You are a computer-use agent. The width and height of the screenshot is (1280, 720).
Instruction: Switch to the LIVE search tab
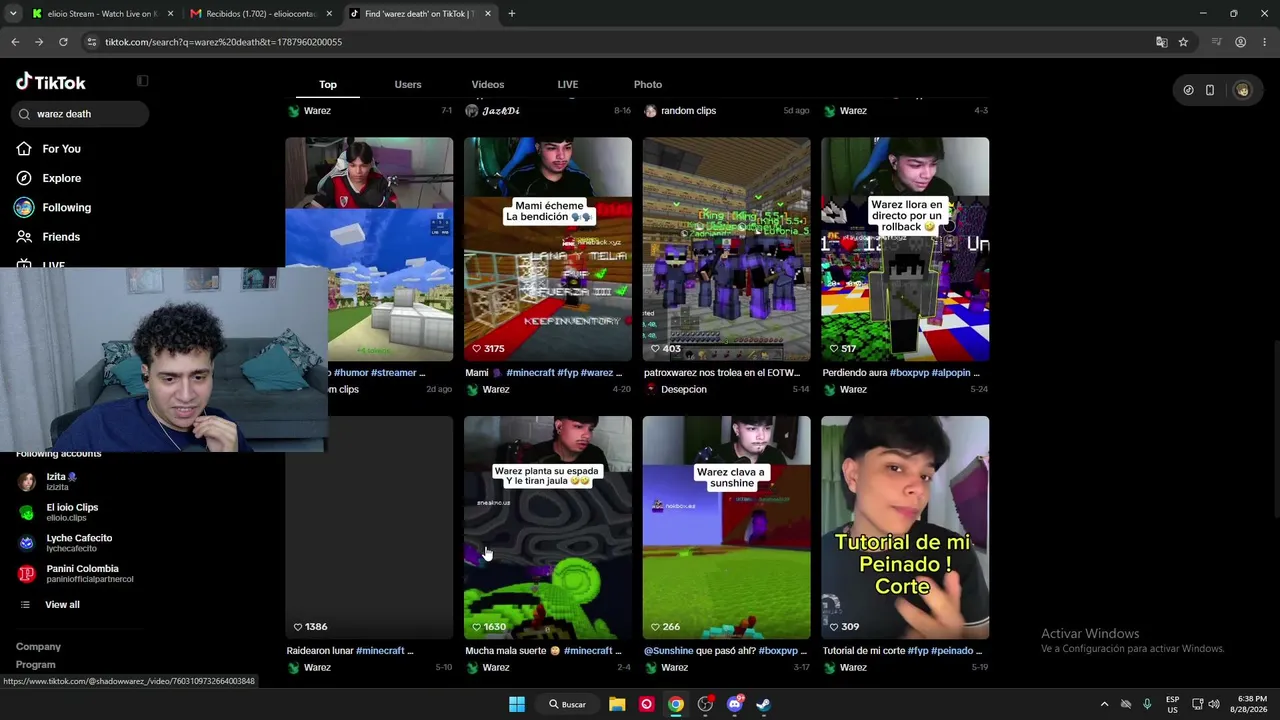point(568,85)
